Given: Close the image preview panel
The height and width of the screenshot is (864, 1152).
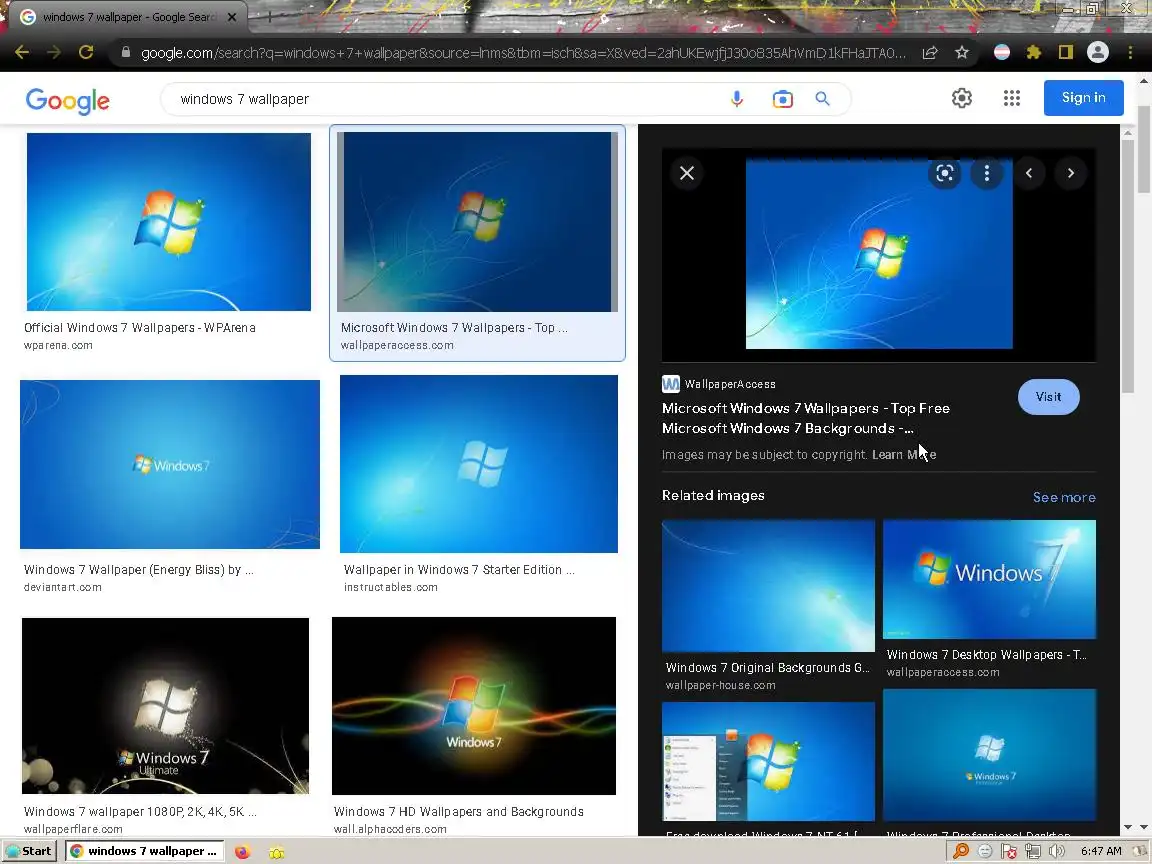Looking at the screenshot, I should pos(687,173).
